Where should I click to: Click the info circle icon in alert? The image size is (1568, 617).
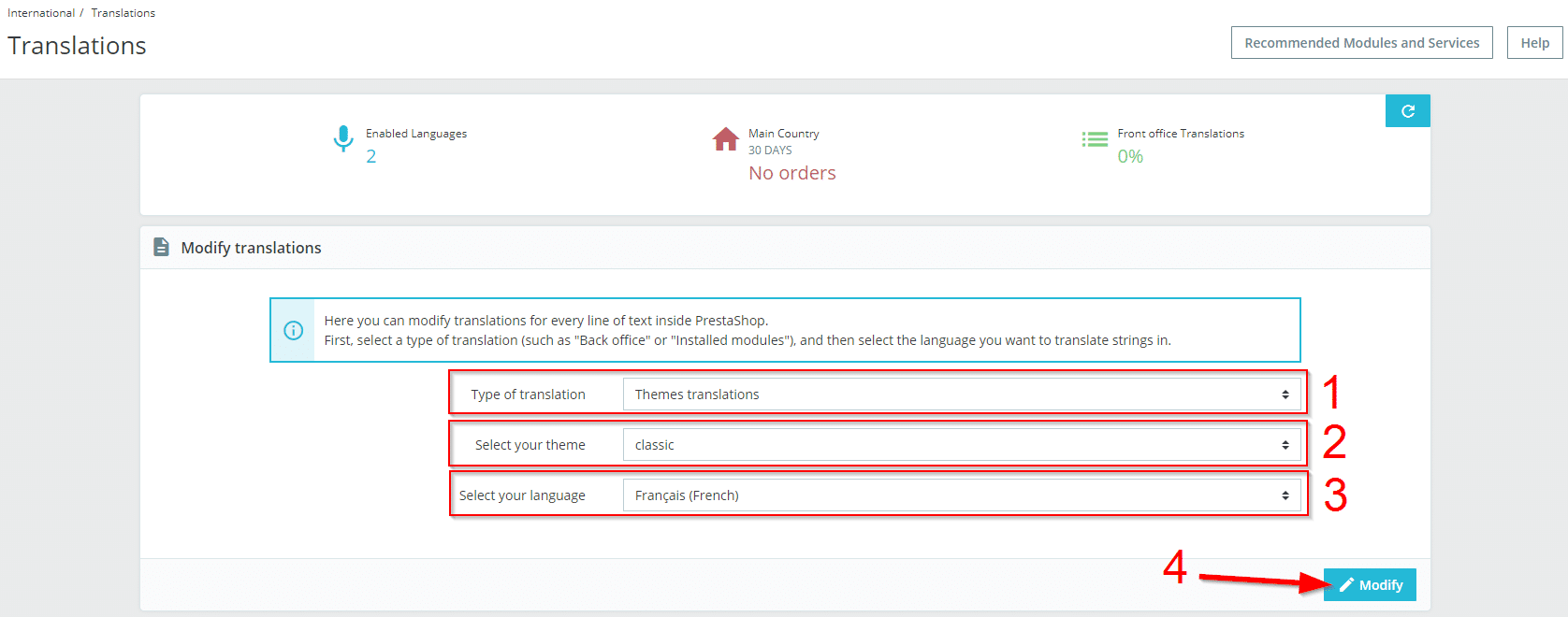[293, 330]
